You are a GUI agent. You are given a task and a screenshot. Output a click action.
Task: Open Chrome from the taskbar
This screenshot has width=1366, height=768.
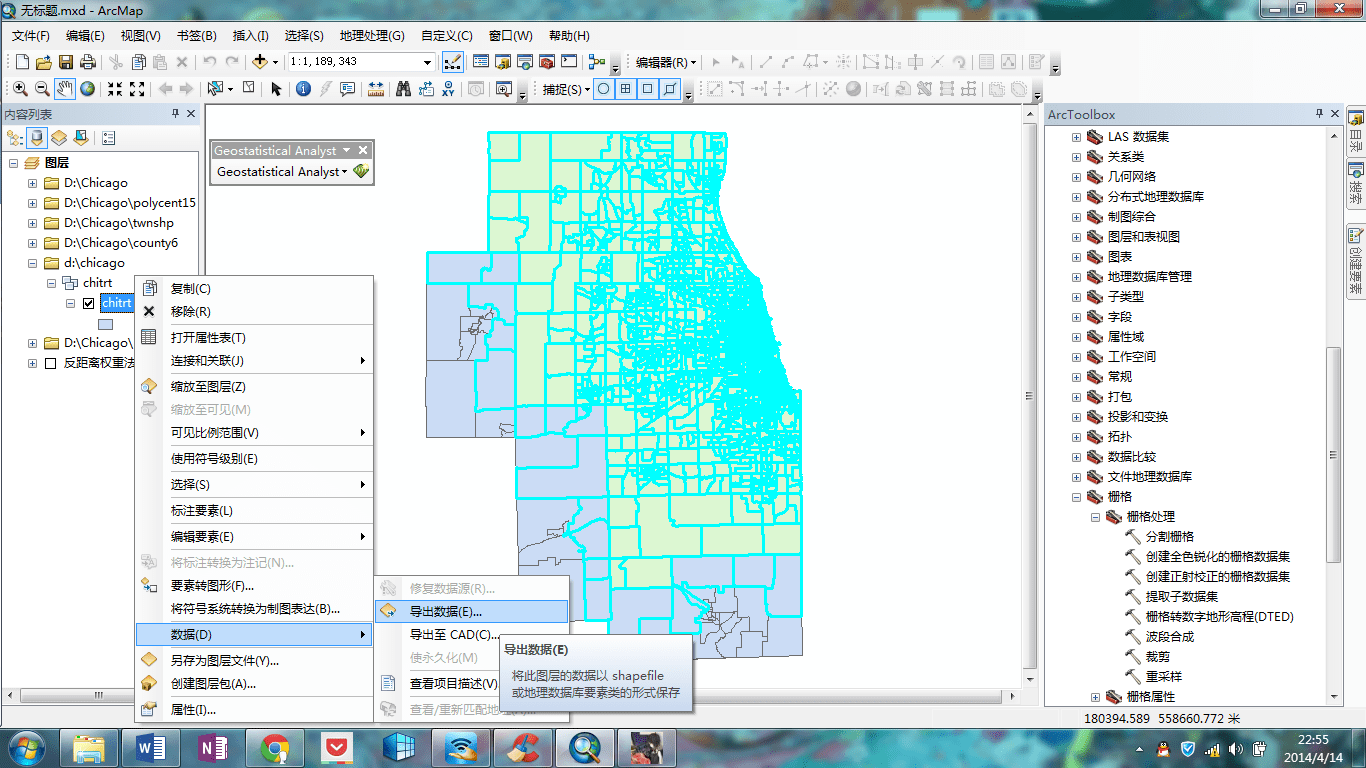click(x=275, y=747)
